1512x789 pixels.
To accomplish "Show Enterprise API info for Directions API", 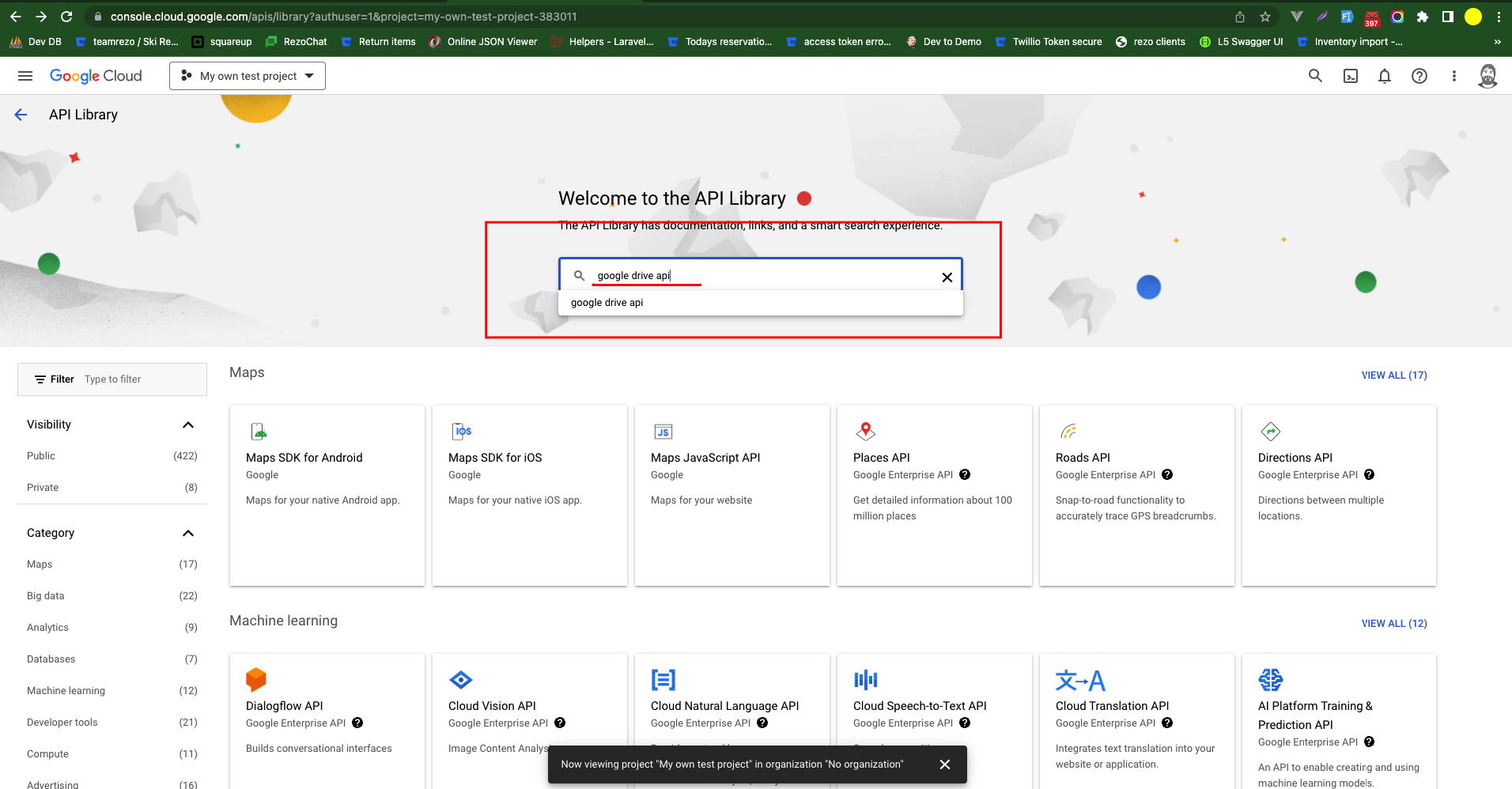I will [1370, 475].
